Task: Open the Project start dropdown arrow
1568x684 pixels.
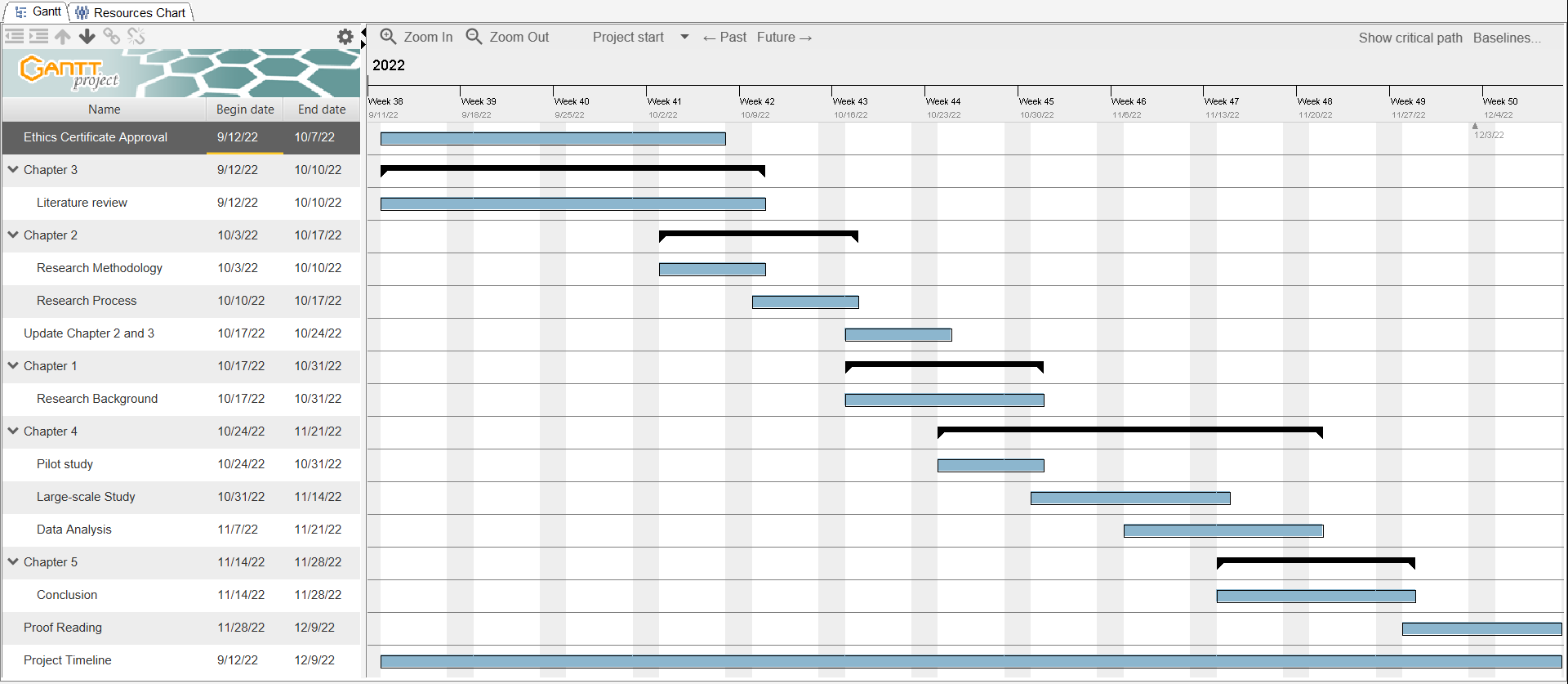Action: (684, 37)
